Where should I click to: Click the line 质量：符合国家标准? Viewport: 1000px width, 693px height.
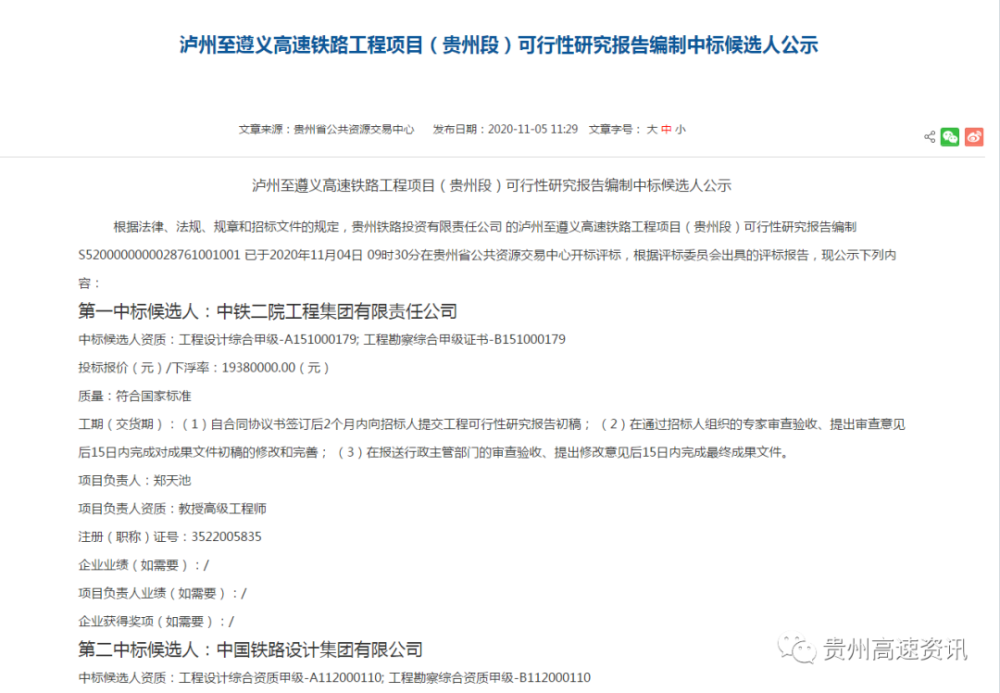coord(135,396)
